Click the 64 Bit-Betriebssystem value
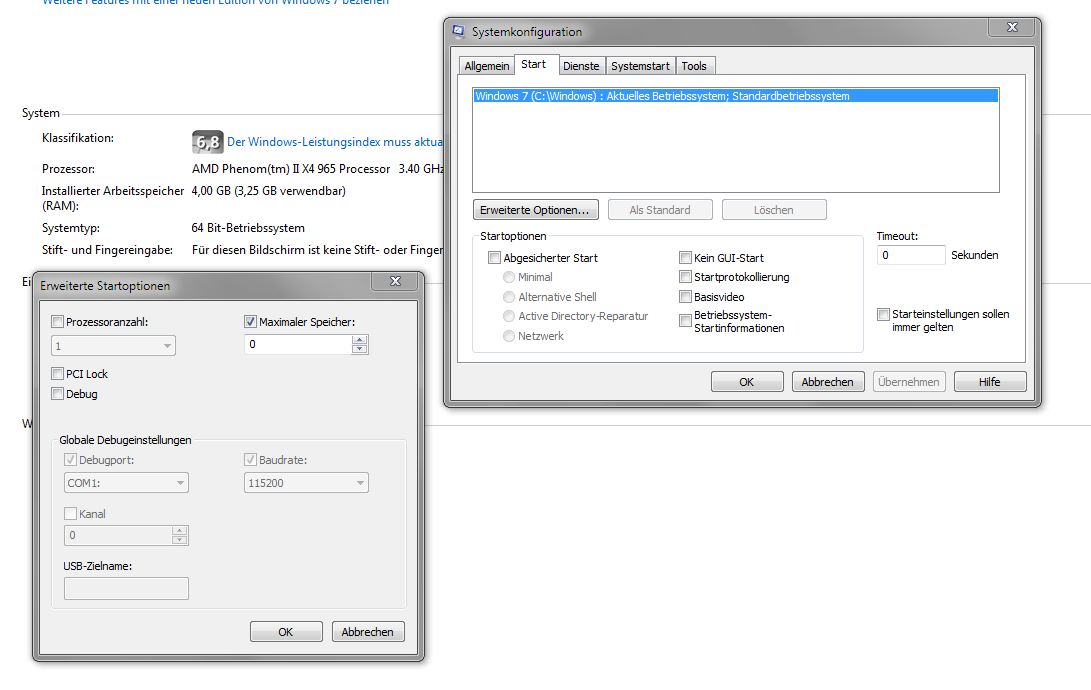The height and width of the screenshot is (690, 1091). (x=248, y=228)
